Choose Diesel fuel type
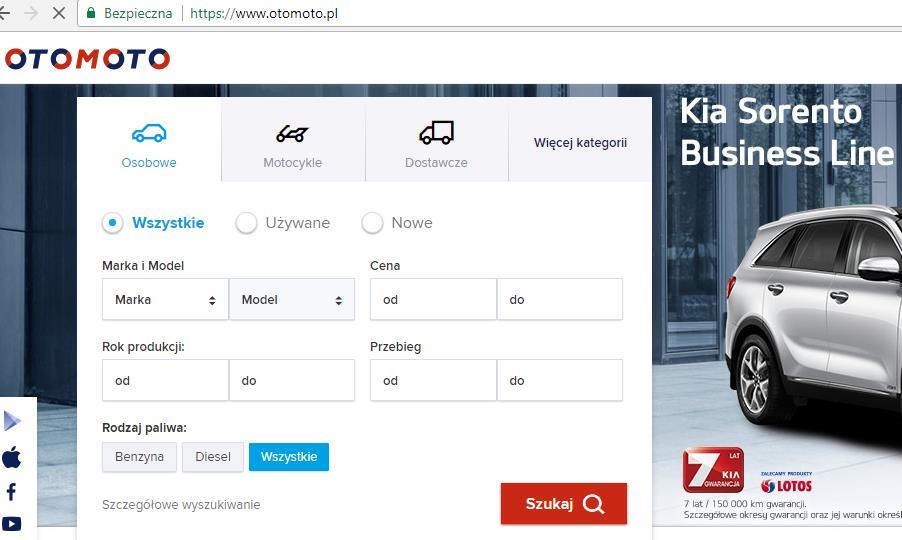 tap(213, 457)
